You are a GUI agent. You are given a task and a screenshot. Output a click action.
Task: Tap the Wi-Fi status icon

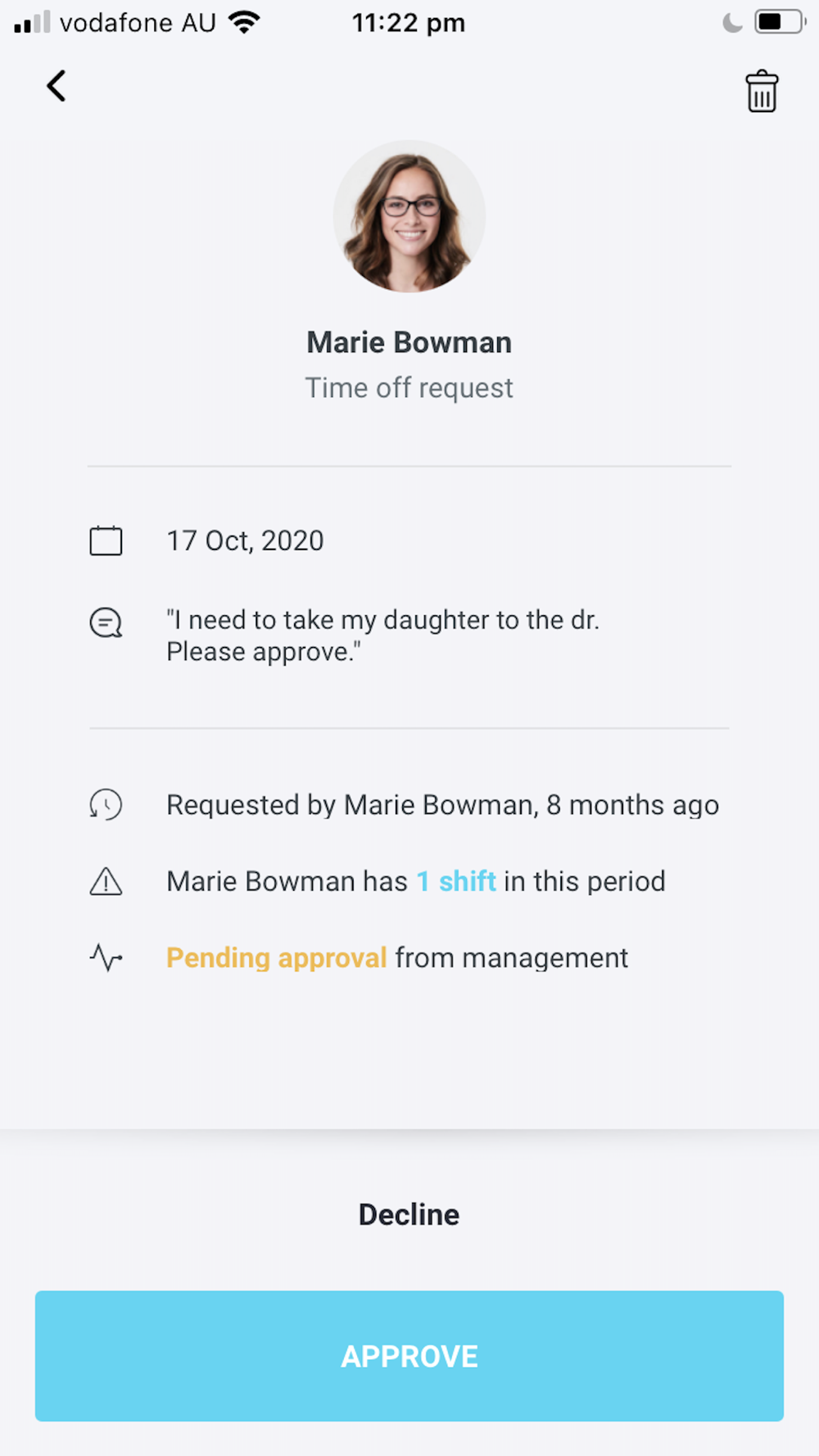click(x=244, y=22)
